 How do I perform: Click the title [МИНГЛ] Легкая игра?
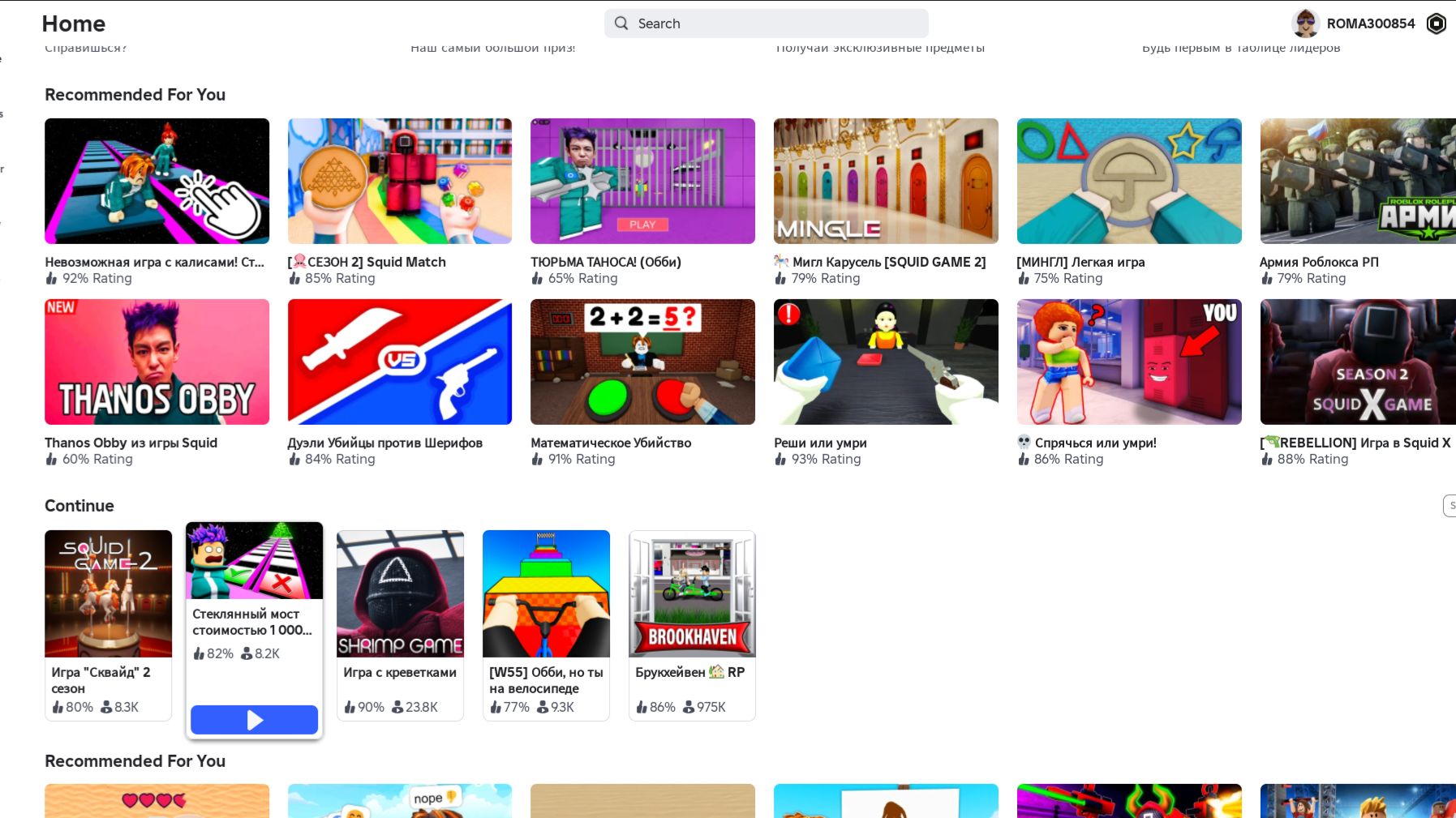tap(1080, 262)
